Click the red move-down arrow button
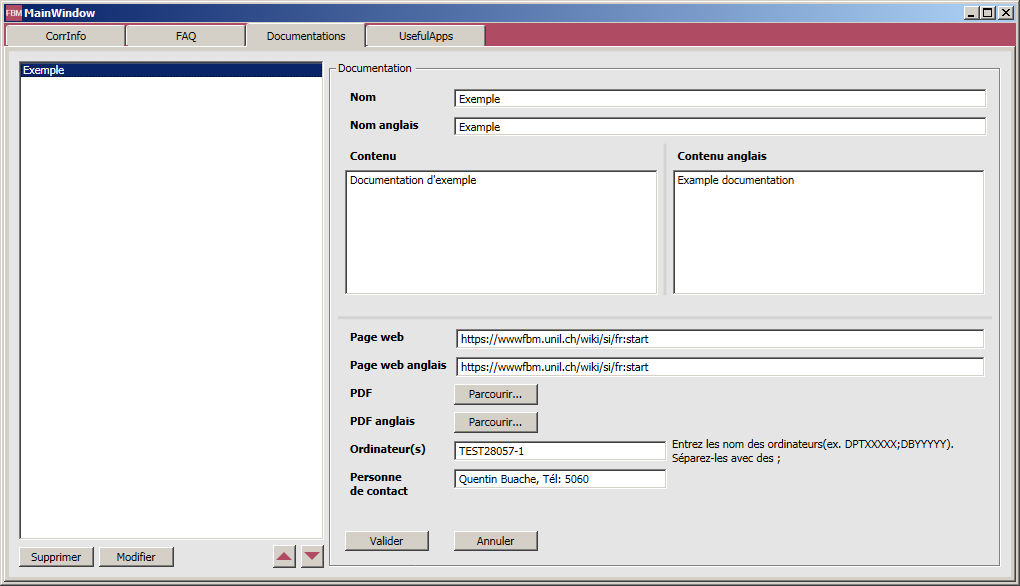The height and width of the screenshot is (586, 1020). pyautogui.click(x=312, y=557)
